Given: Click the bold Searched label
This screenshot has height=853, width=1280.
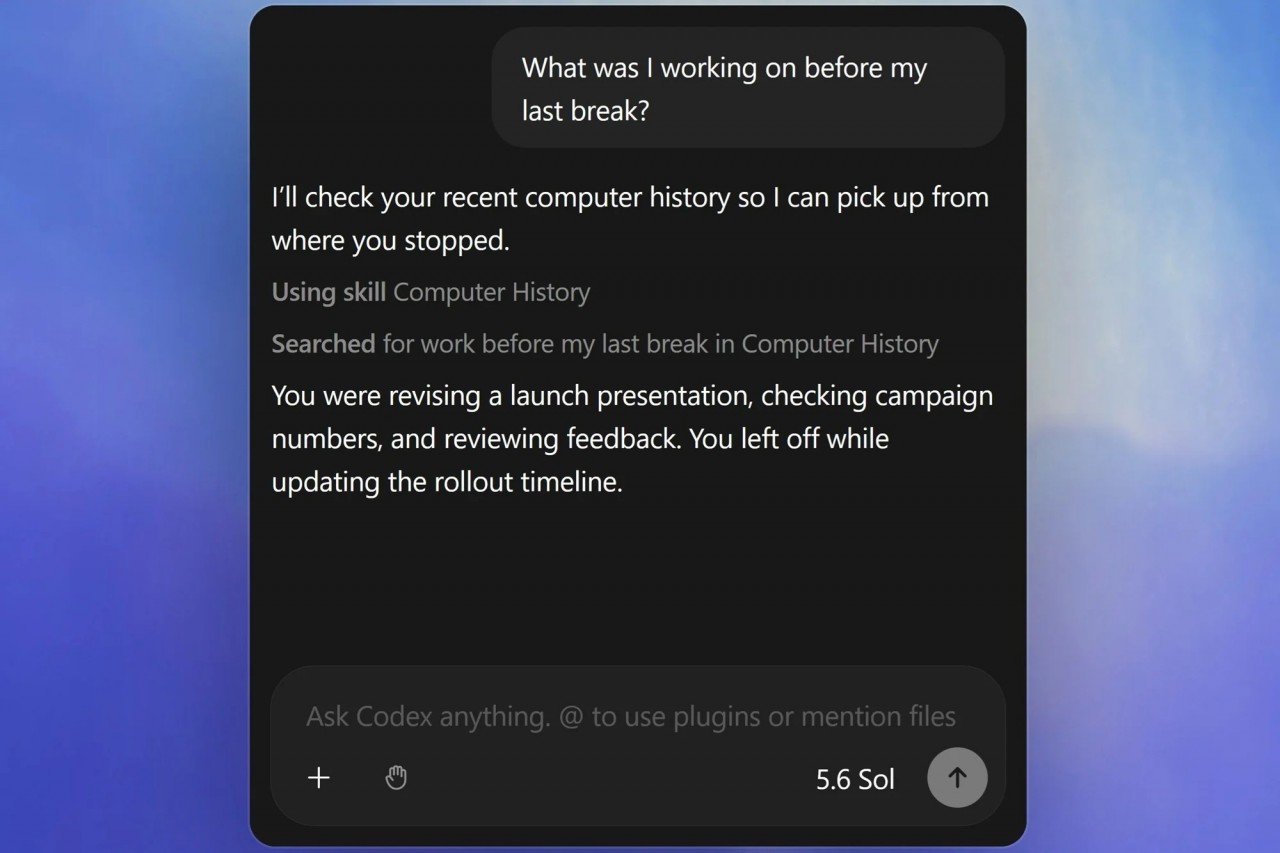Looking at the screenshot, I should click(x=323, y=344).
